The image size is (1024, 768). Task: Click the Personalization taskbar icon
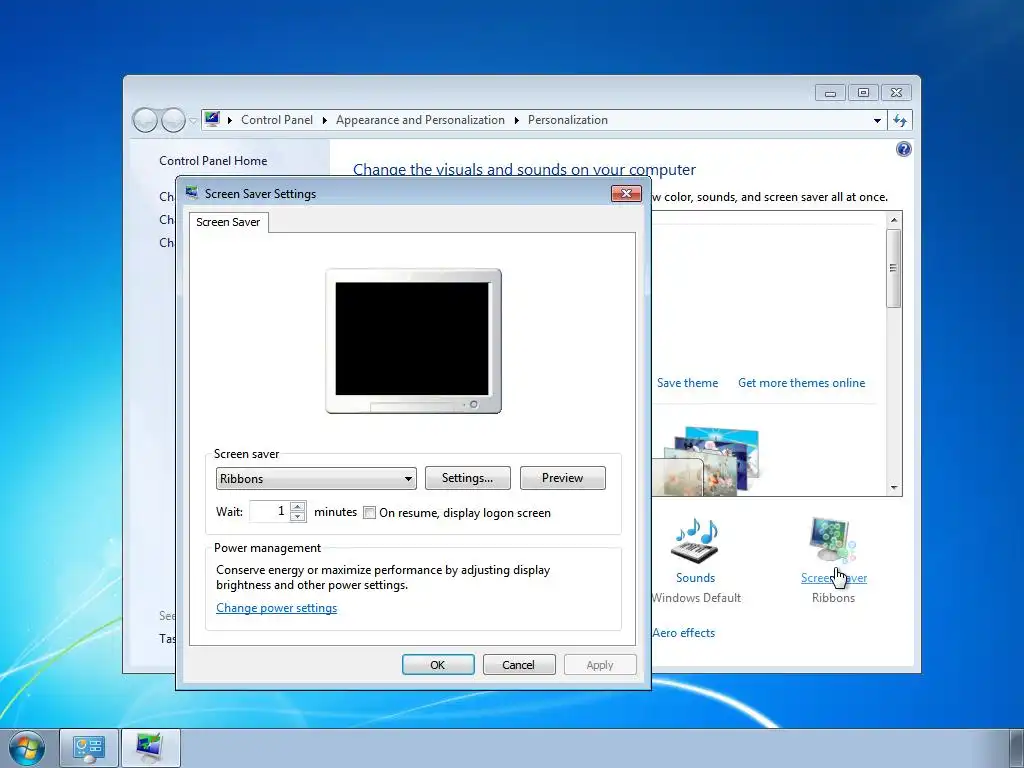pos(150,748)
